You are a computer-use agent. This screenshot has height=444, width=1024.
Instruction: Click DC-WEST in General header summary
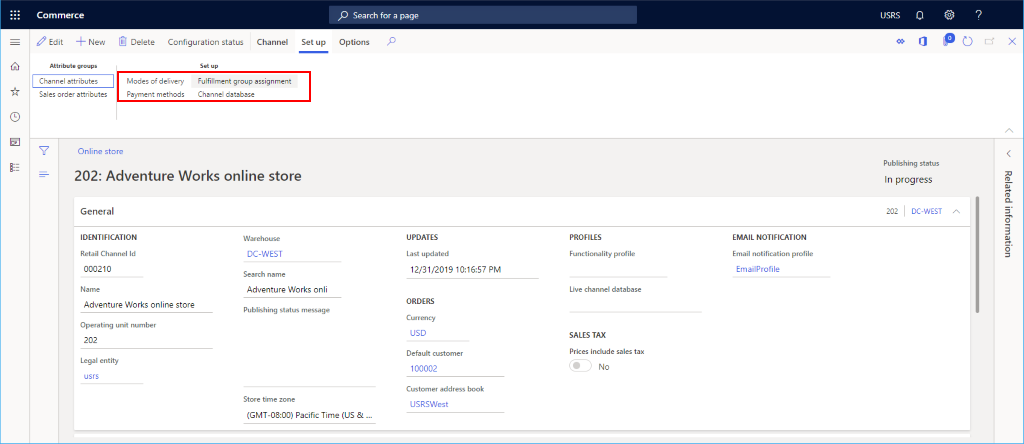tap(927, 212)
